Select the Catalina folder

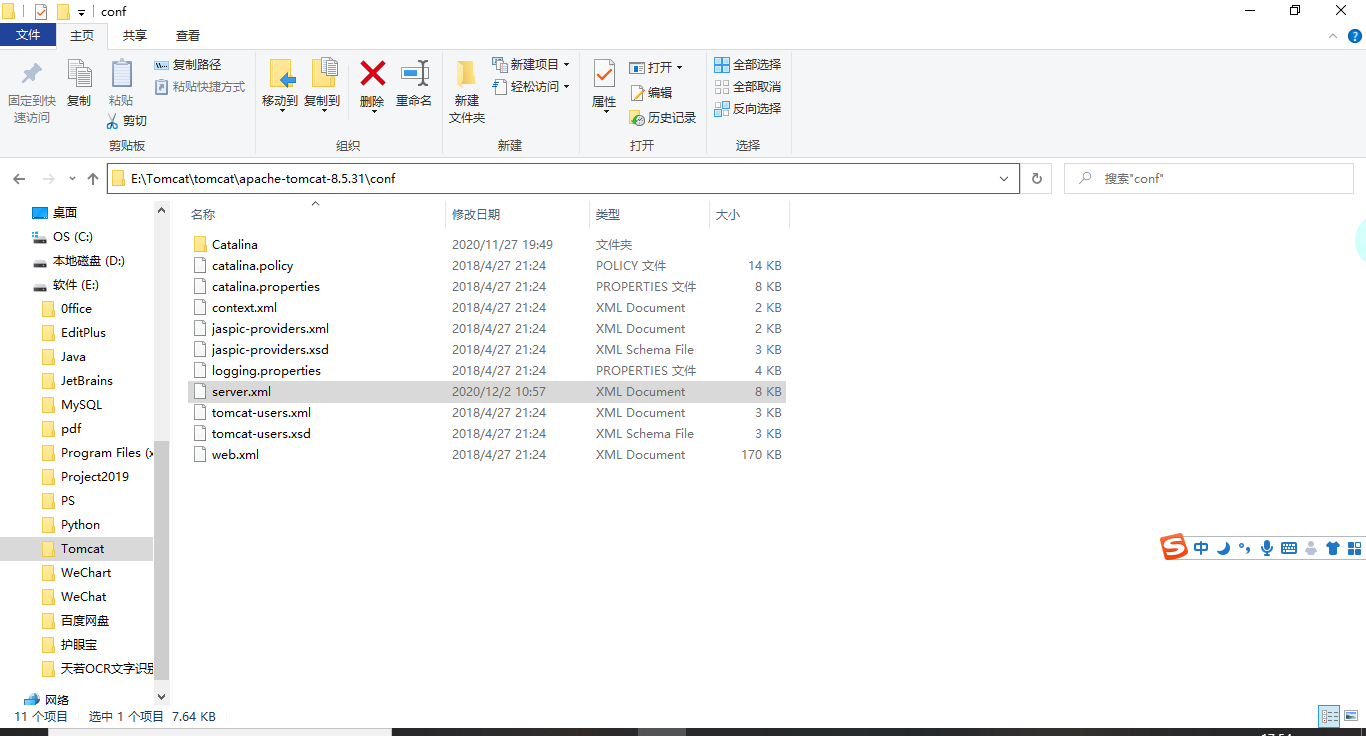point(487,245)
